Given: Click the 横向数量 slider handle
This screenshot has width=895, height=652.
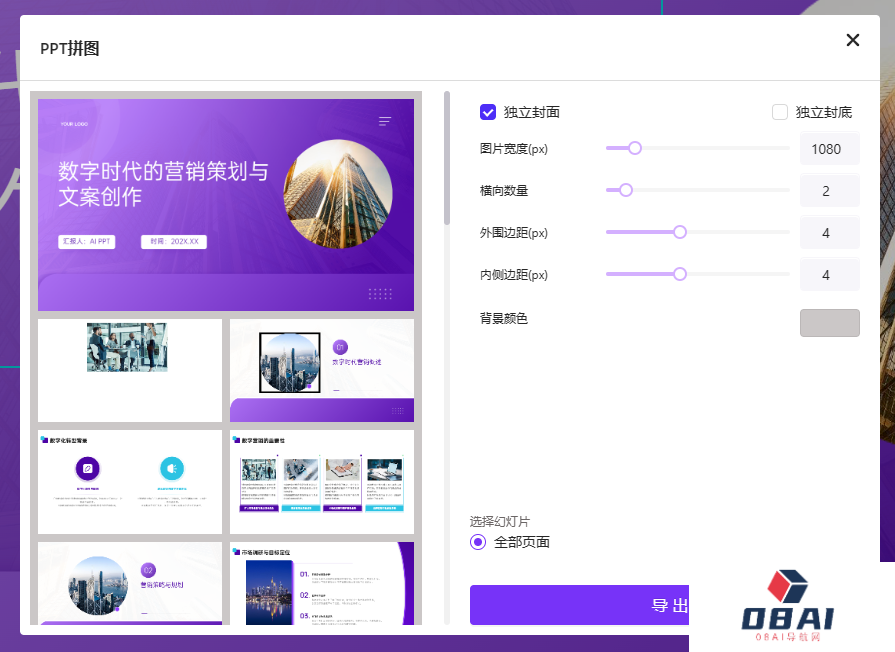Looking at the screenshot, I should tap(625, 190).
